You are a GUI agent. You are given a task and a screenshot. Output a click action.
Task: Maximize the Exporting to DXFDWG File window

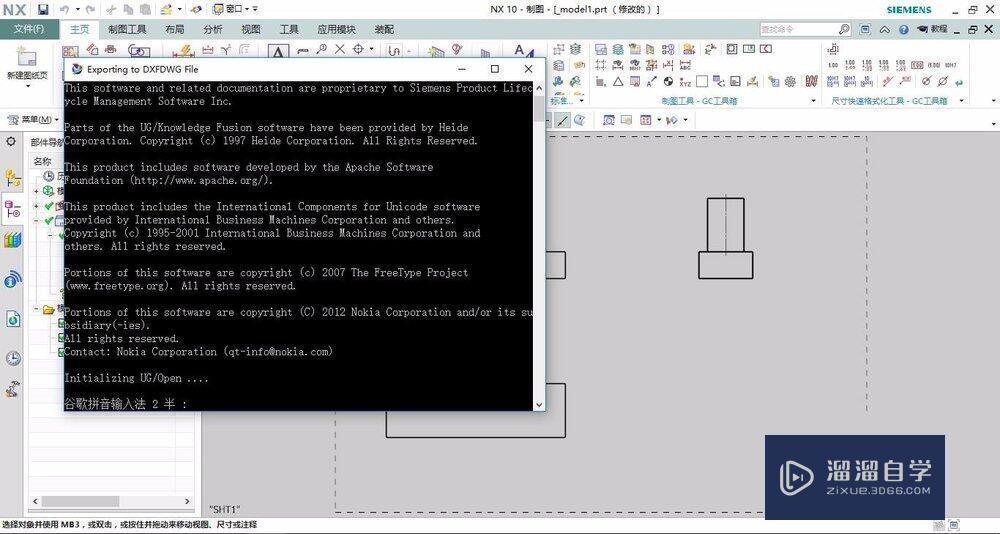click(x=494, y=69)
